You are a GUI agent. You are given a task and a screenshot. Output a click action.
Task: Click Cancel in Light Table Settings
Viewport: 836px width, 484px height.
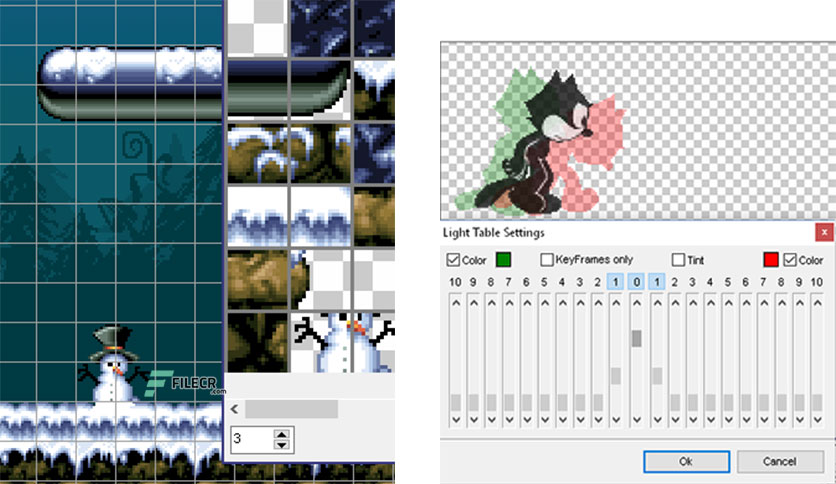pos(779,462)
